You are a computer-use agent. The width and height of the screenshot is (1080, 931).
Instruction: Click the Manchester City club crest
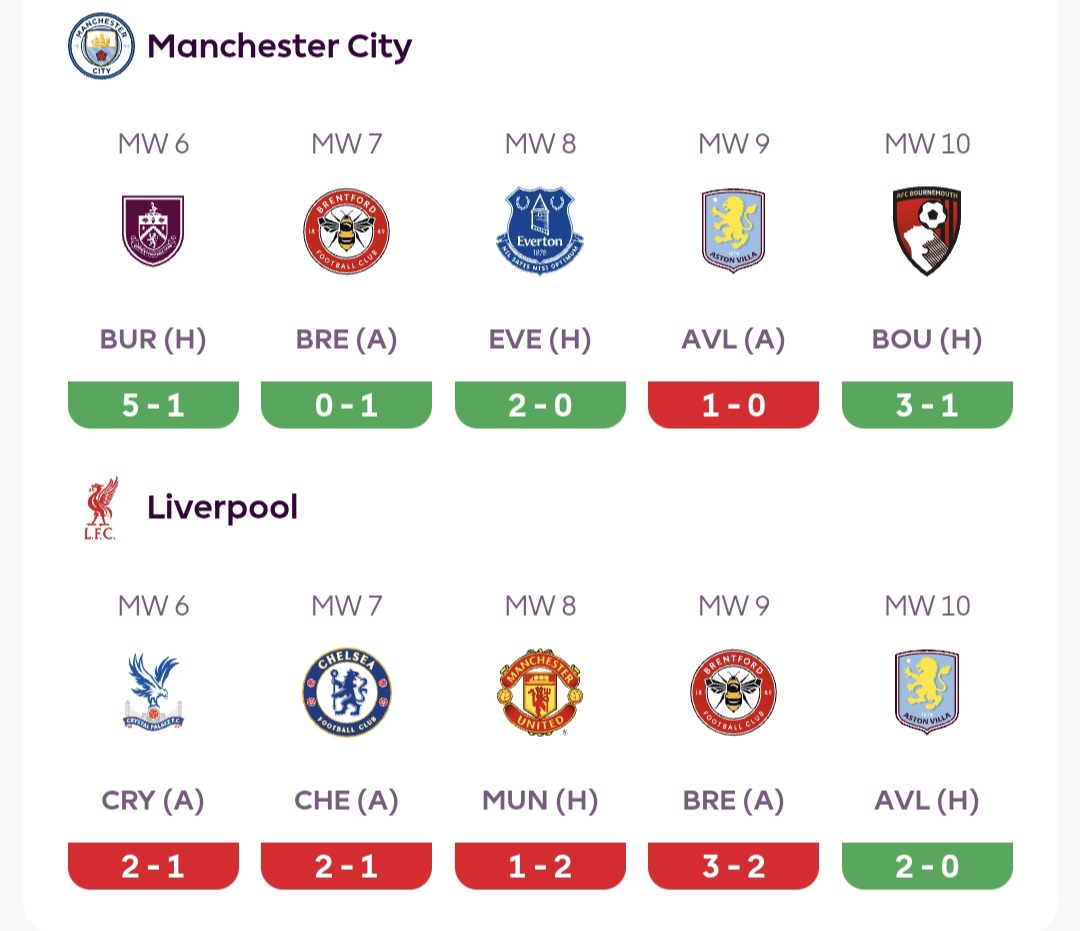[100, 46]
